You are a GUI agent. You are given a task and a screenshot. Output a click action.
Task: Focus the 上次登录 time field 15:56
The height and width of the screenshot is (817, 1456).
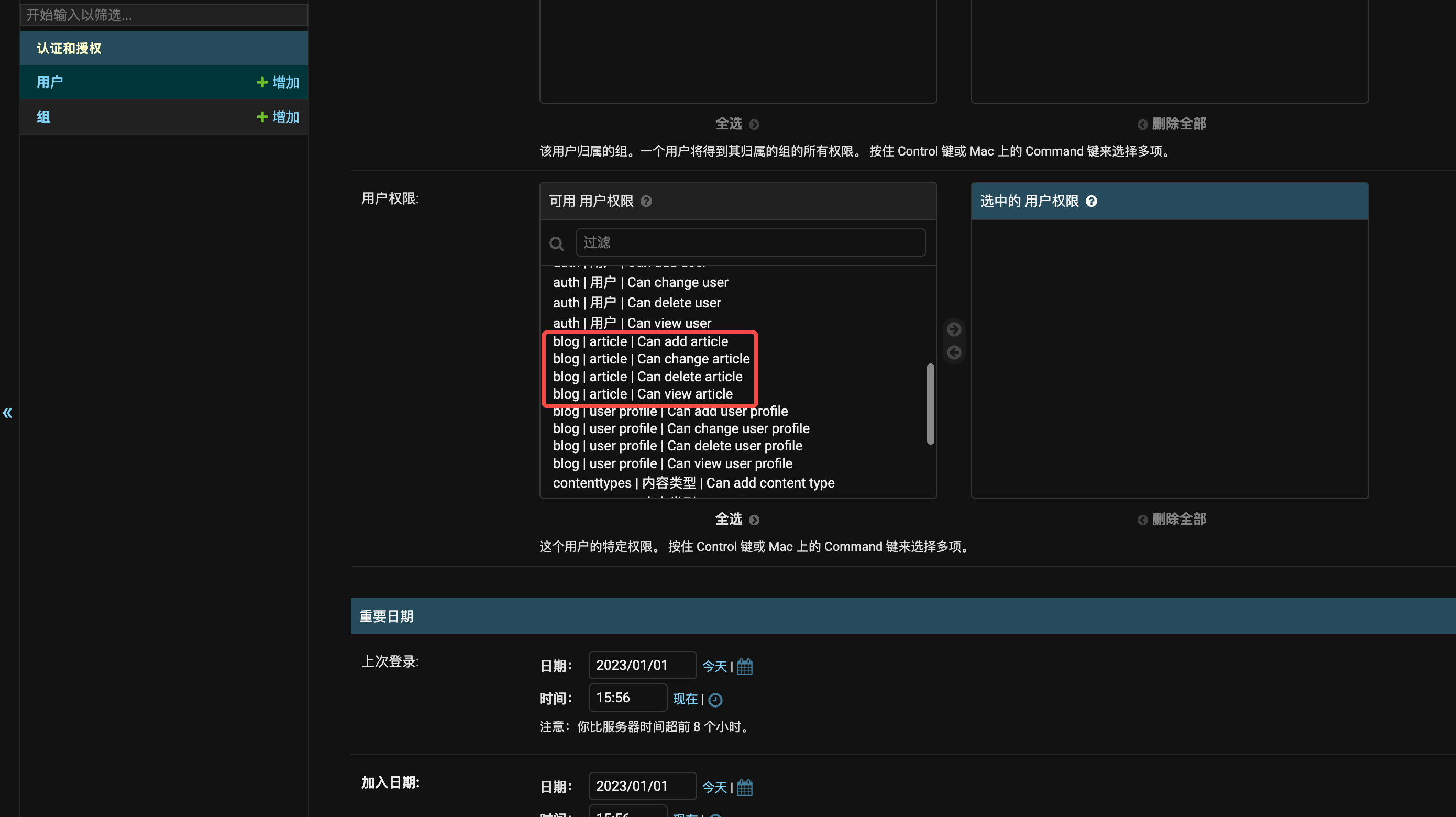point(627,698)
